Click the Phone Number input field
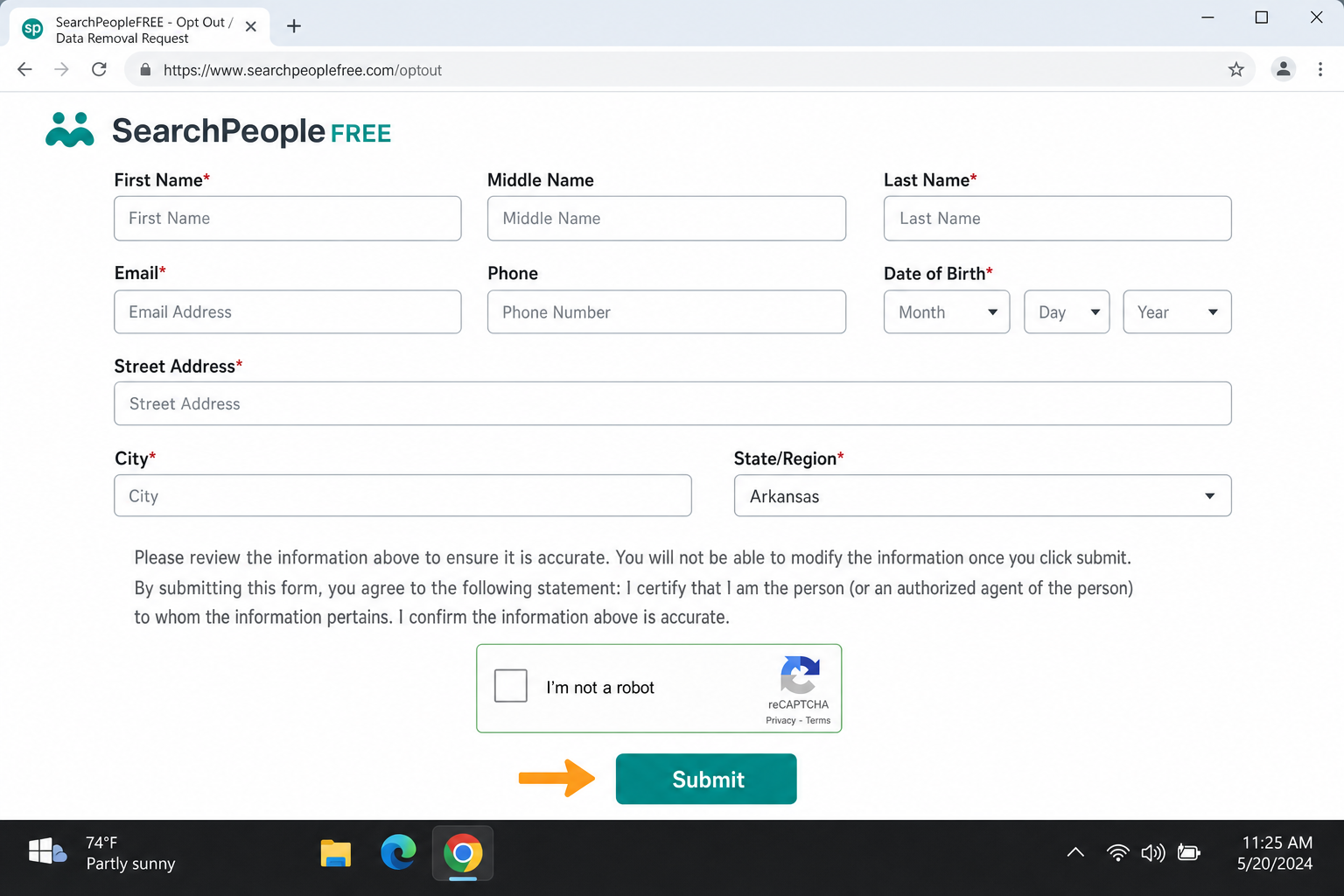 pos(667,312)
